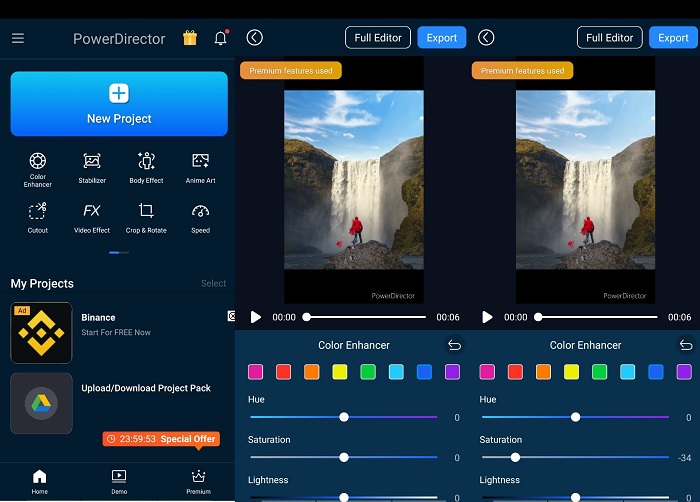Open the Anime Art tool

tap(200, 168)
